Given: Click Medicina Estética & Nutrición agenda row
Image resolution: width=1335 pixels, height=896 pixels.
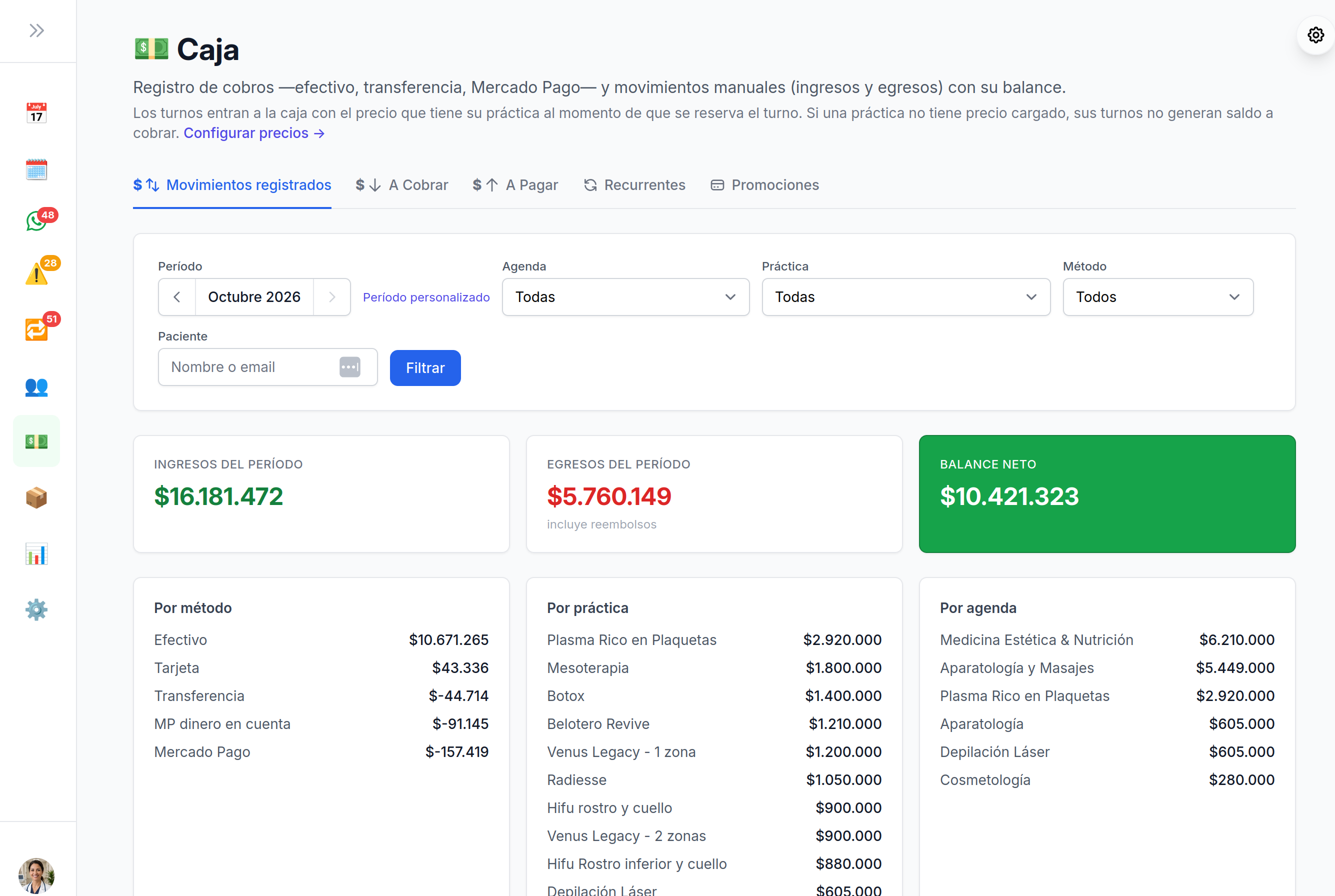Looking at the screenshot, I should click(x=1107, y=640).
